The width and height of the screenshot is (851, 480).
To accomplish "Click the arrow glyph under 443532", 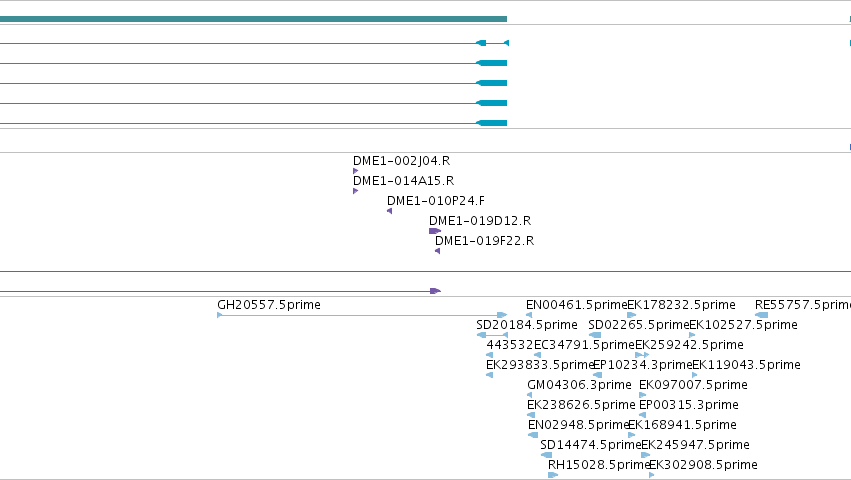I will tap(490, 355).
